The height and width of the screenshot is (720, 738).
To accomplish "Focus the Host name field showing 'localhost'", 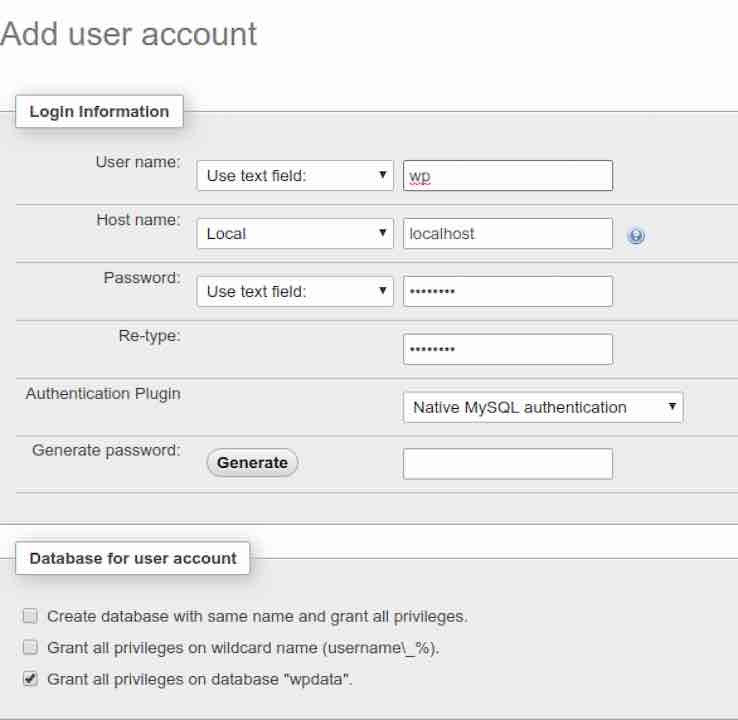I will [x=507, y=234].
